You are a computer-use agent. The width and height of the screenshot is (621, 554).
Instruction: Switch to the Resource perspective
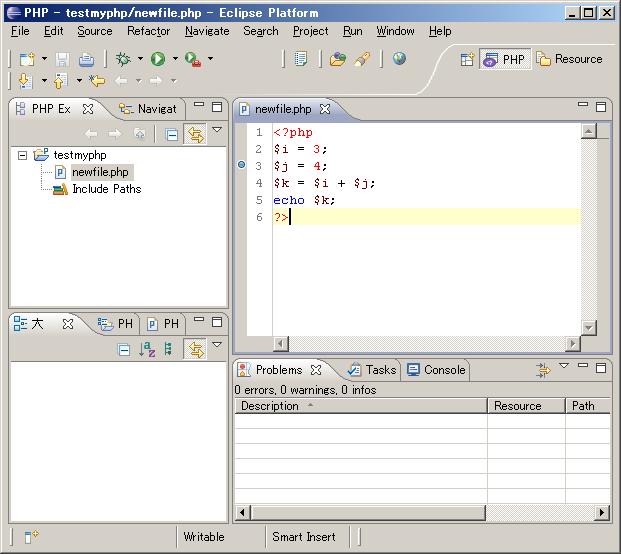[569, 59]
